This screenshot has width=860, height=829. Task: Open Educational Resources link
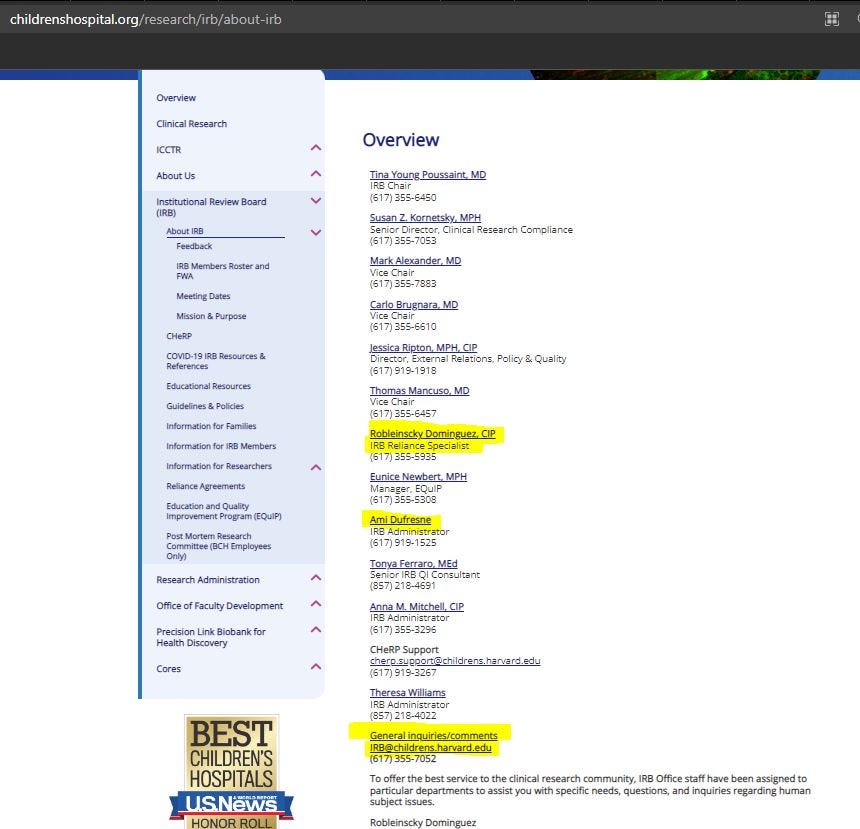pos(208,386)
